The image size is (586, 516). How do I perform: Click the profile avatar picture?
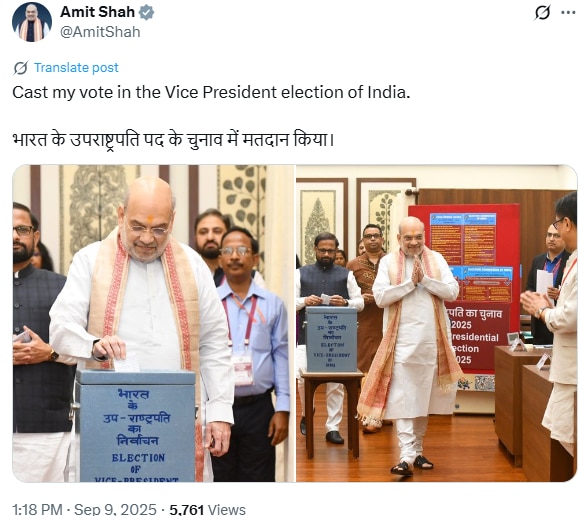[32, 22]
